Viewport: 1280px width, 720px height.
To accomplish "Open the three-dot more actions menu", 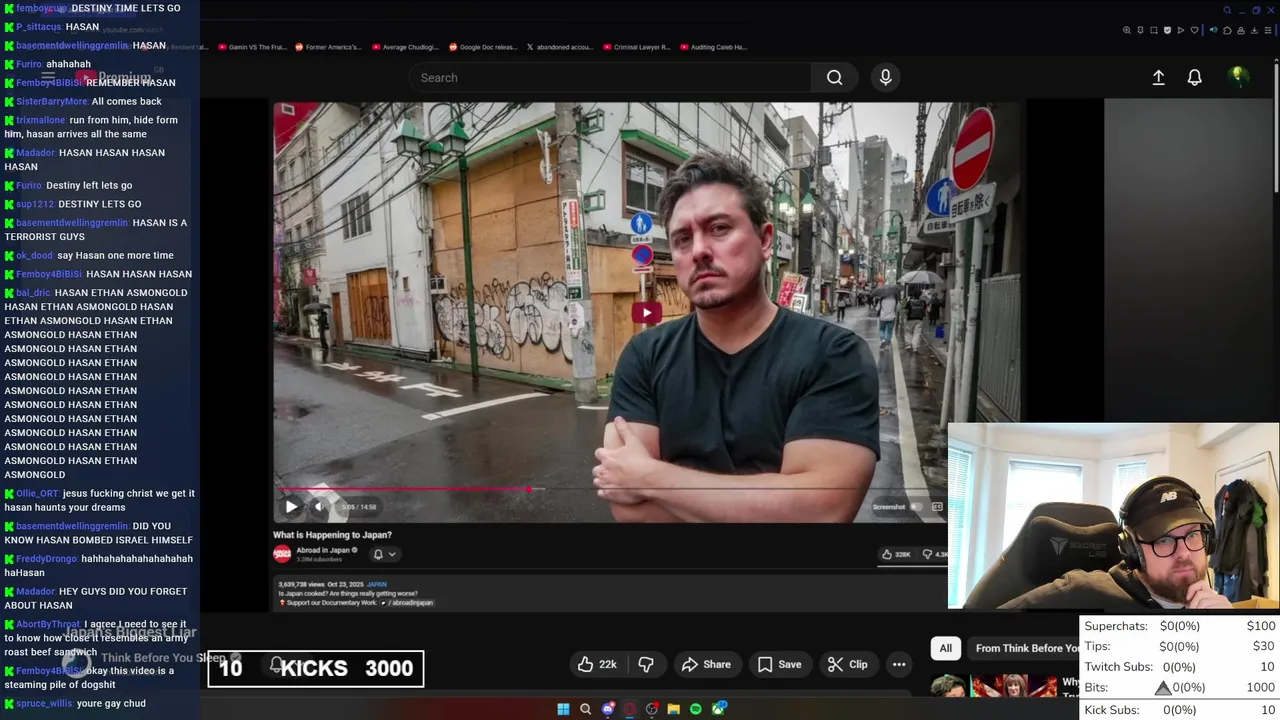I will click(x=899, y=664).
